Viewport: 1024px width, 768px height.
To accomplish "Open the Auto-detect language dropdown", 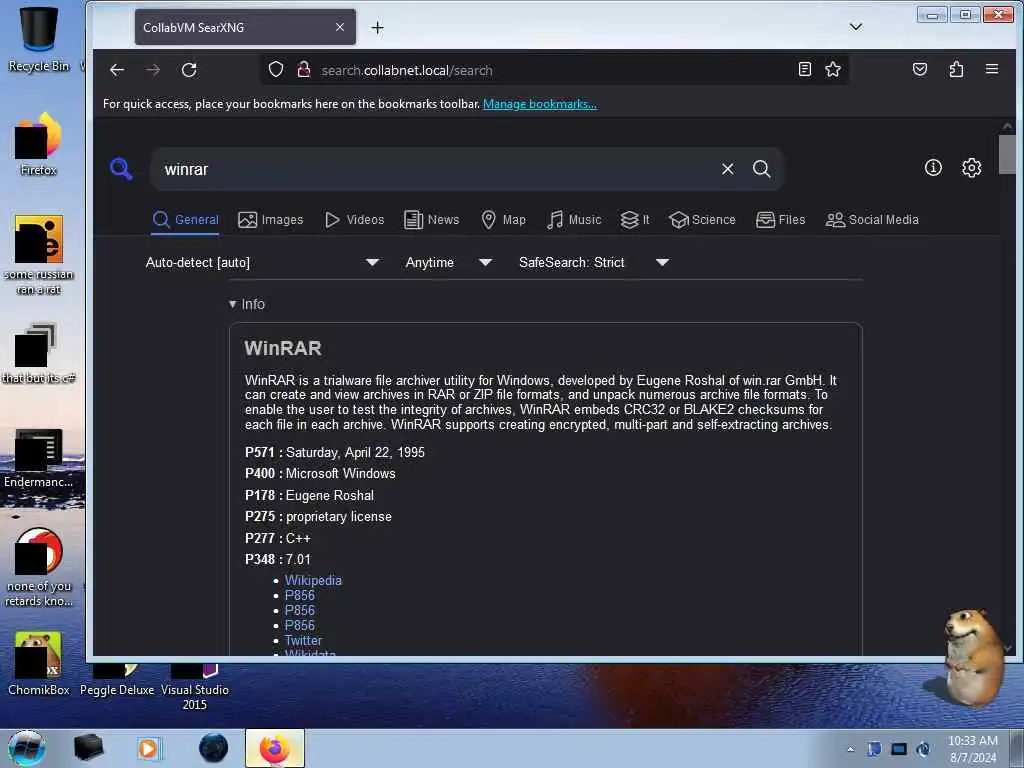I will click(262, 263).
